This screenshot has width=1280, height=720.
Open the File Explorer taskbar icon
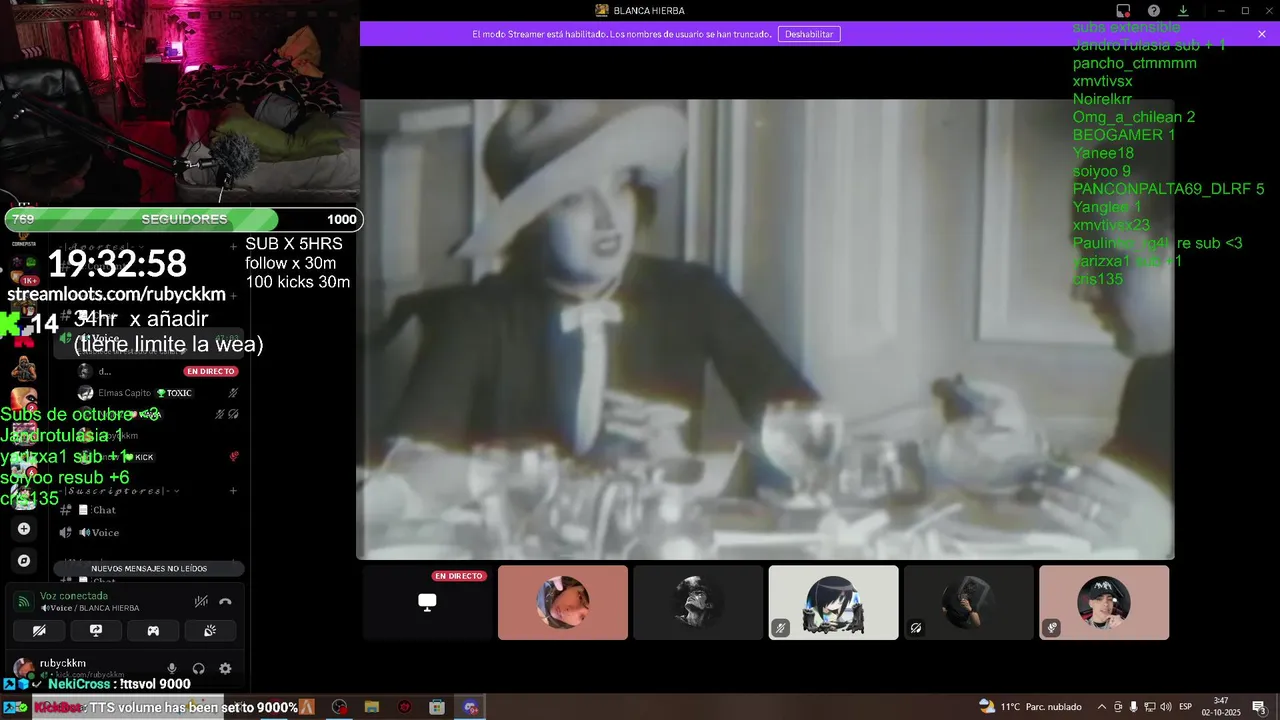[x=372, y=707]
